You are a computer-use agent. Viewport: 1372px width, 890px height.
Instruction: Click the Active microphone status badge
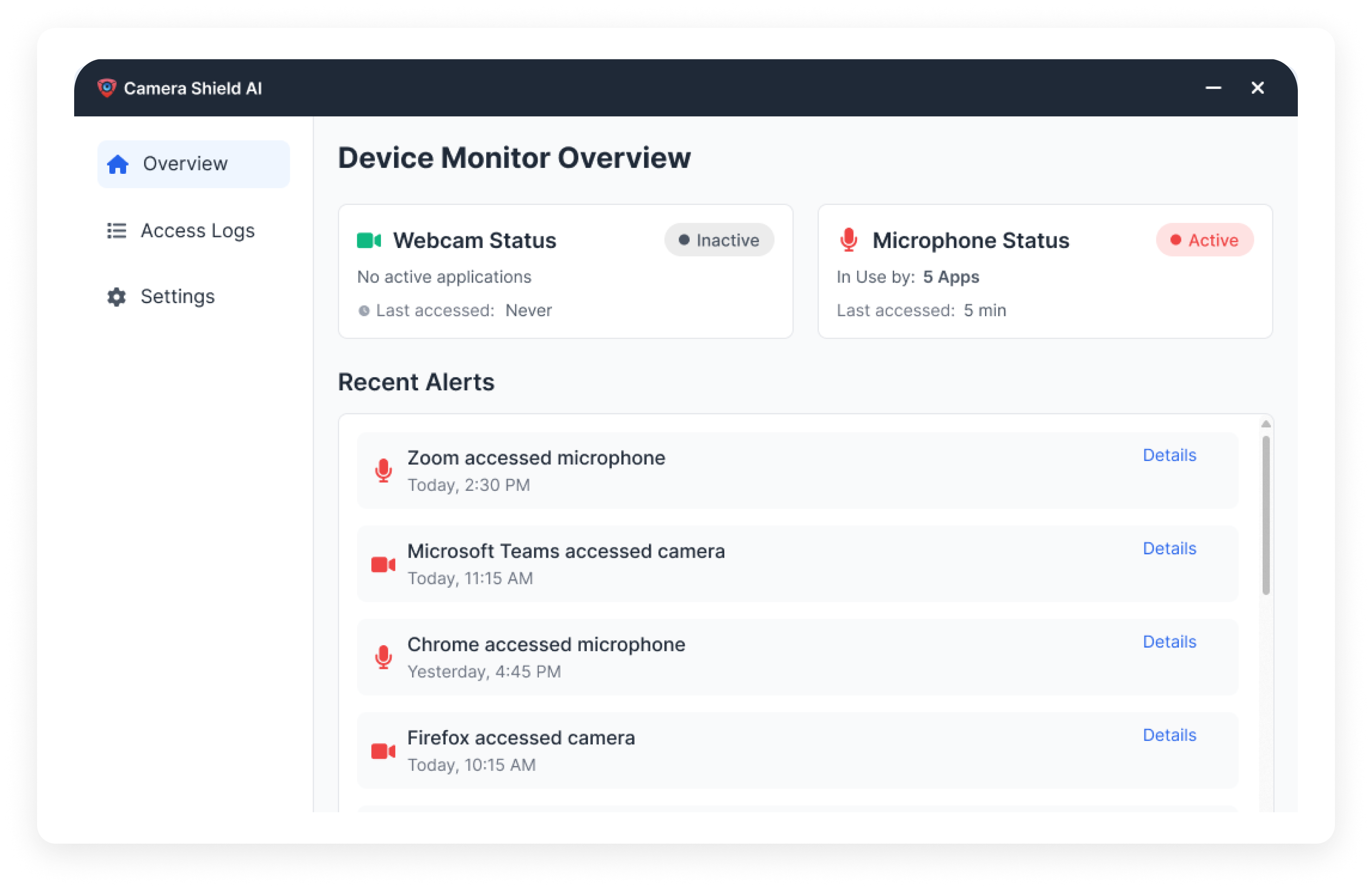point(1204,241)
